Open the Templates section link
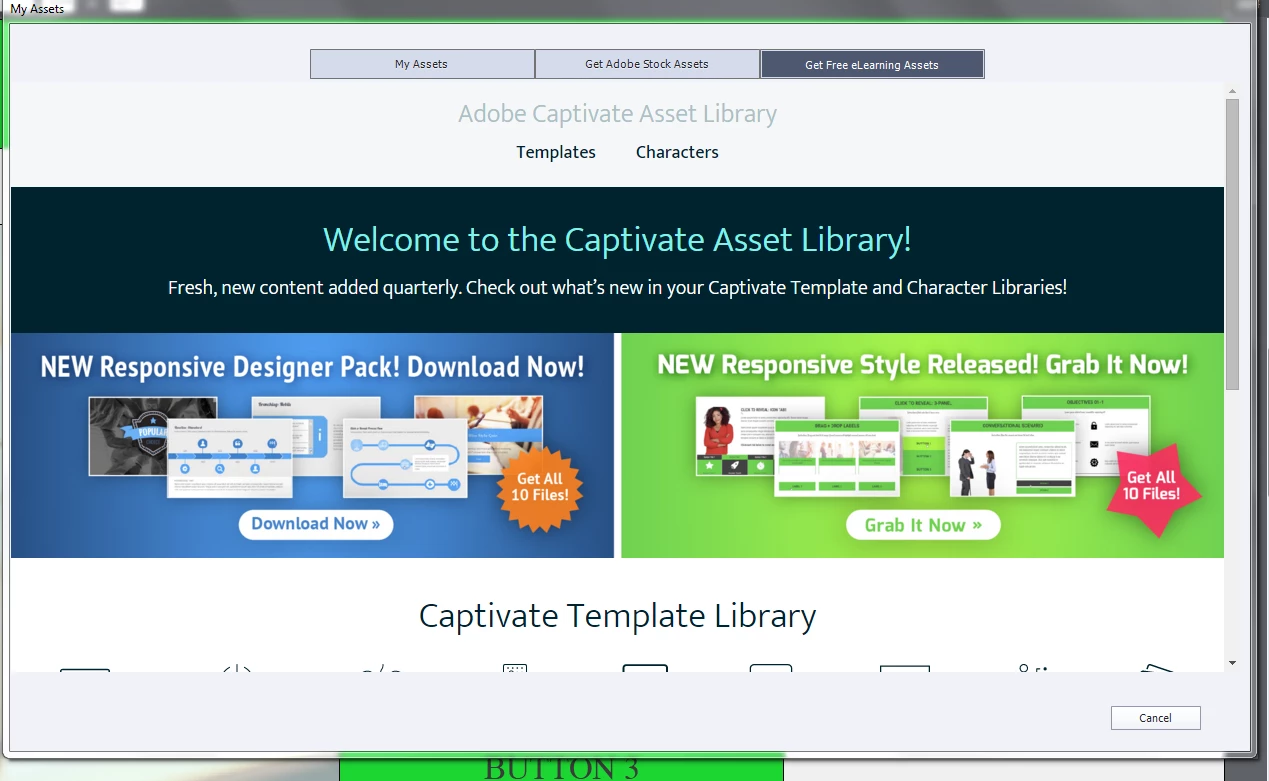1269x781 pixels. pos(556,152)
